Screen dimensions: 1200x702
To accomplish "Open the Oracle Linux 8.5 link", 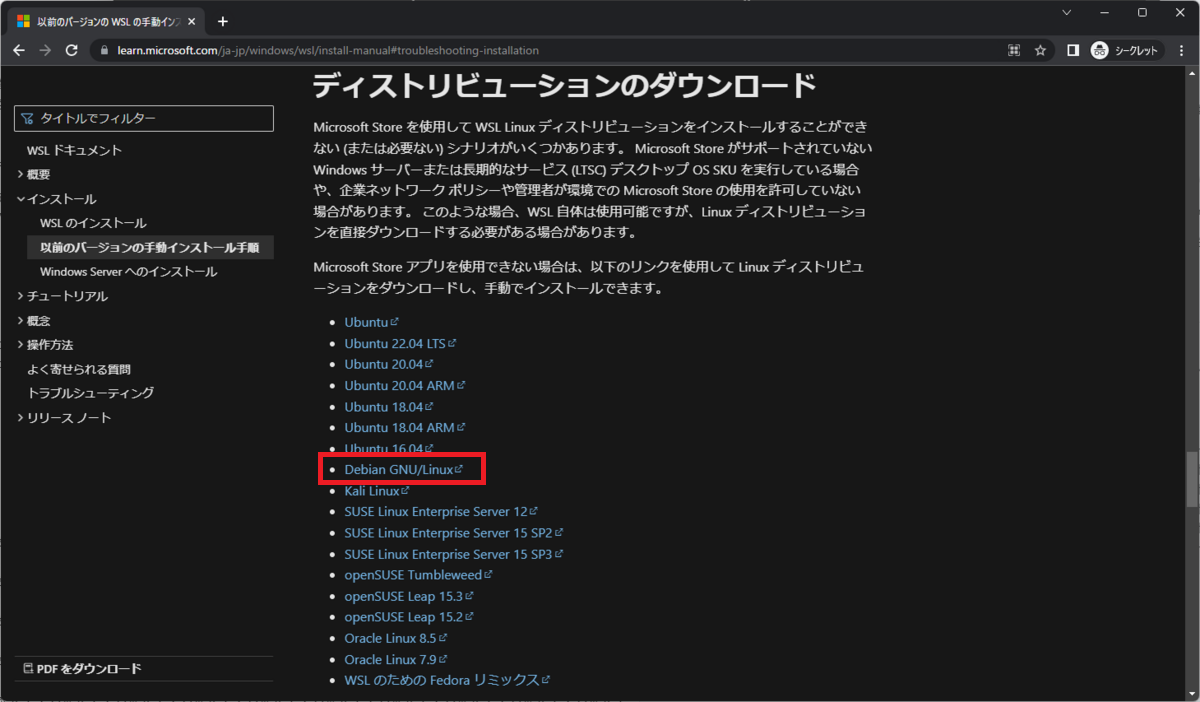I will (x=396, y=638).
